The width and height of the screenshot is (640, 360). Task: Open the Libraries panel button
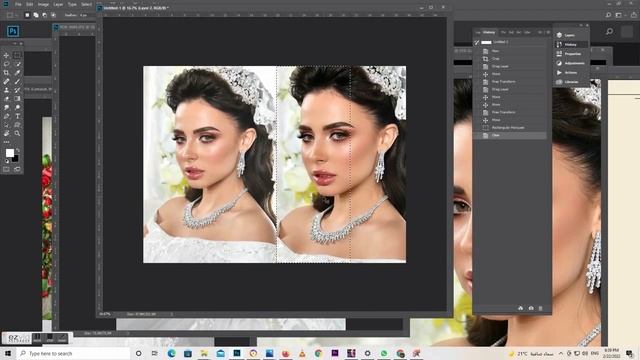[571, 82]
